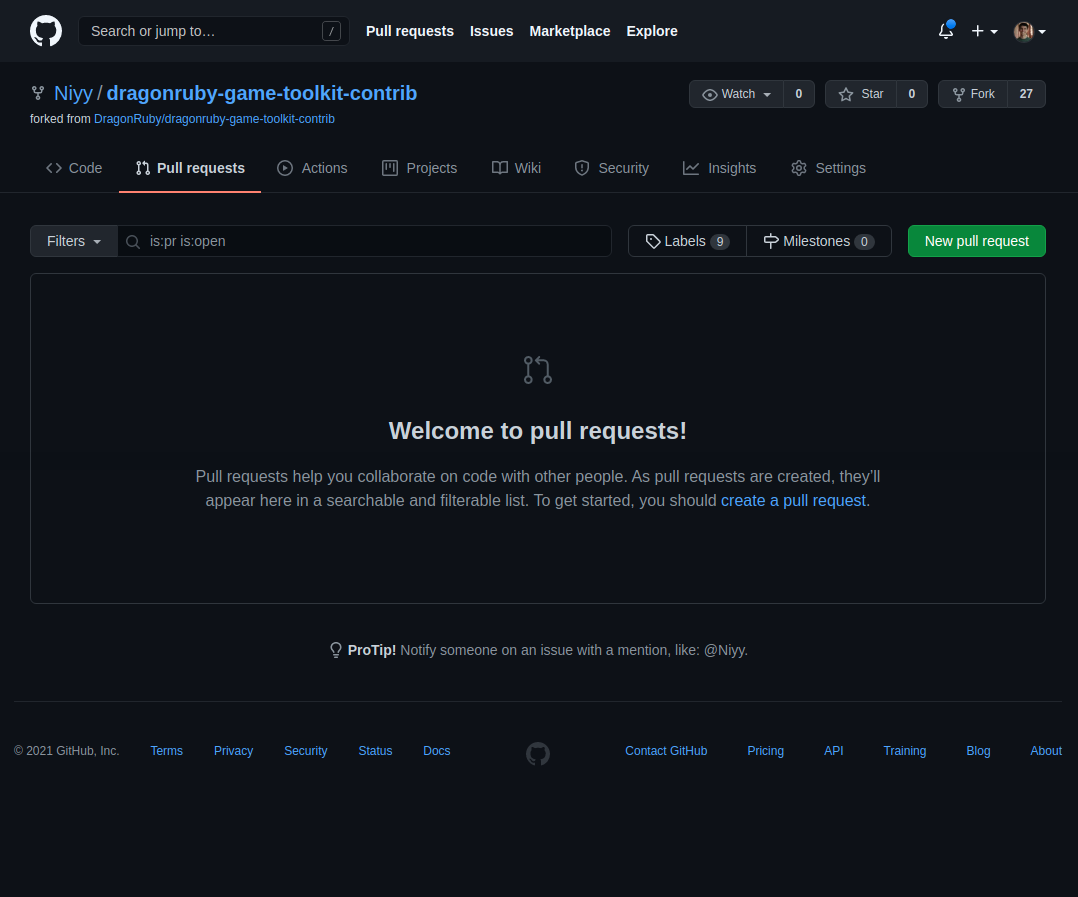Expand the Filters dropdown
The height and width of the screenshot is (897, 1078).
[74, 241]
